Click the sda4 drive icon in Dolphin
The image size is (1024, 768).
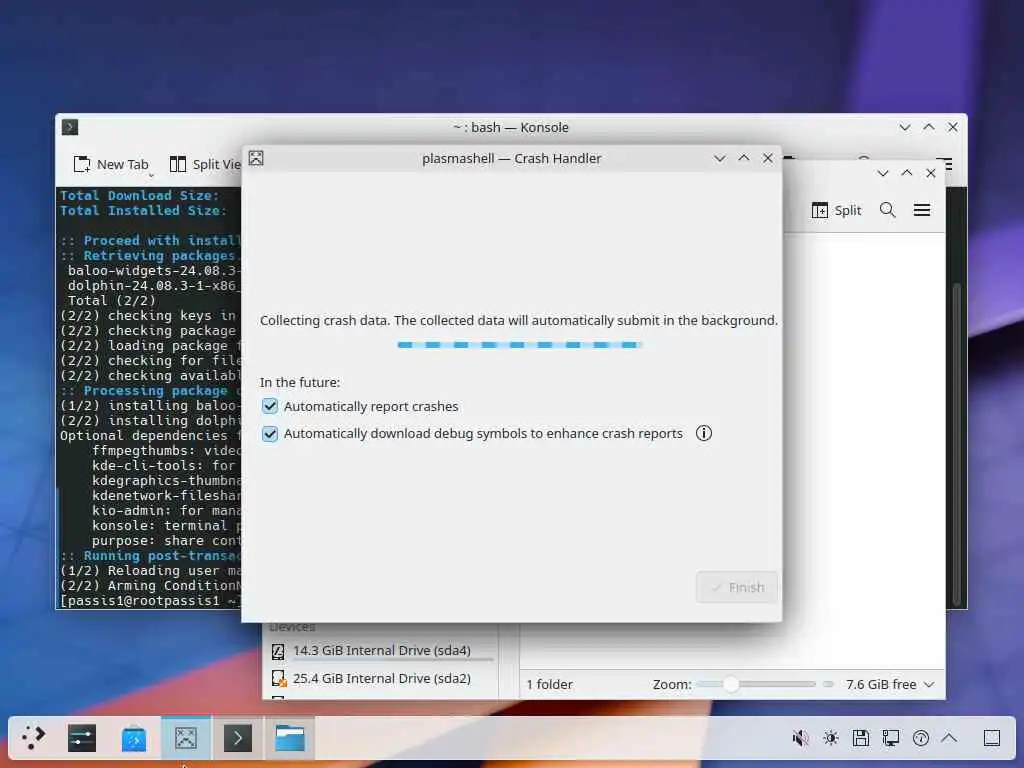[278, 650]
